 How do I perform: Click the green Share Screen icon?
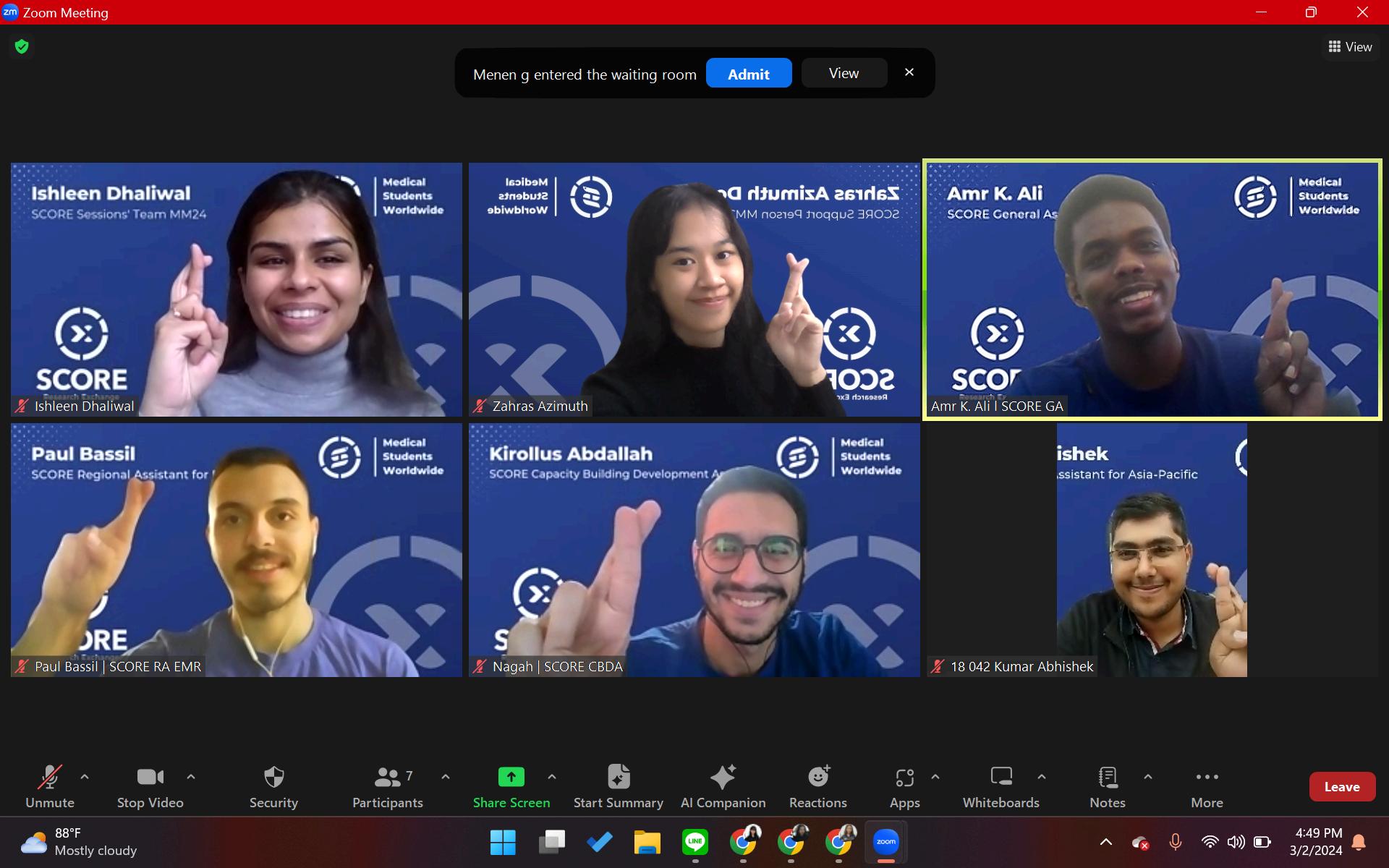pyautogui.click(x=511, y=778)
